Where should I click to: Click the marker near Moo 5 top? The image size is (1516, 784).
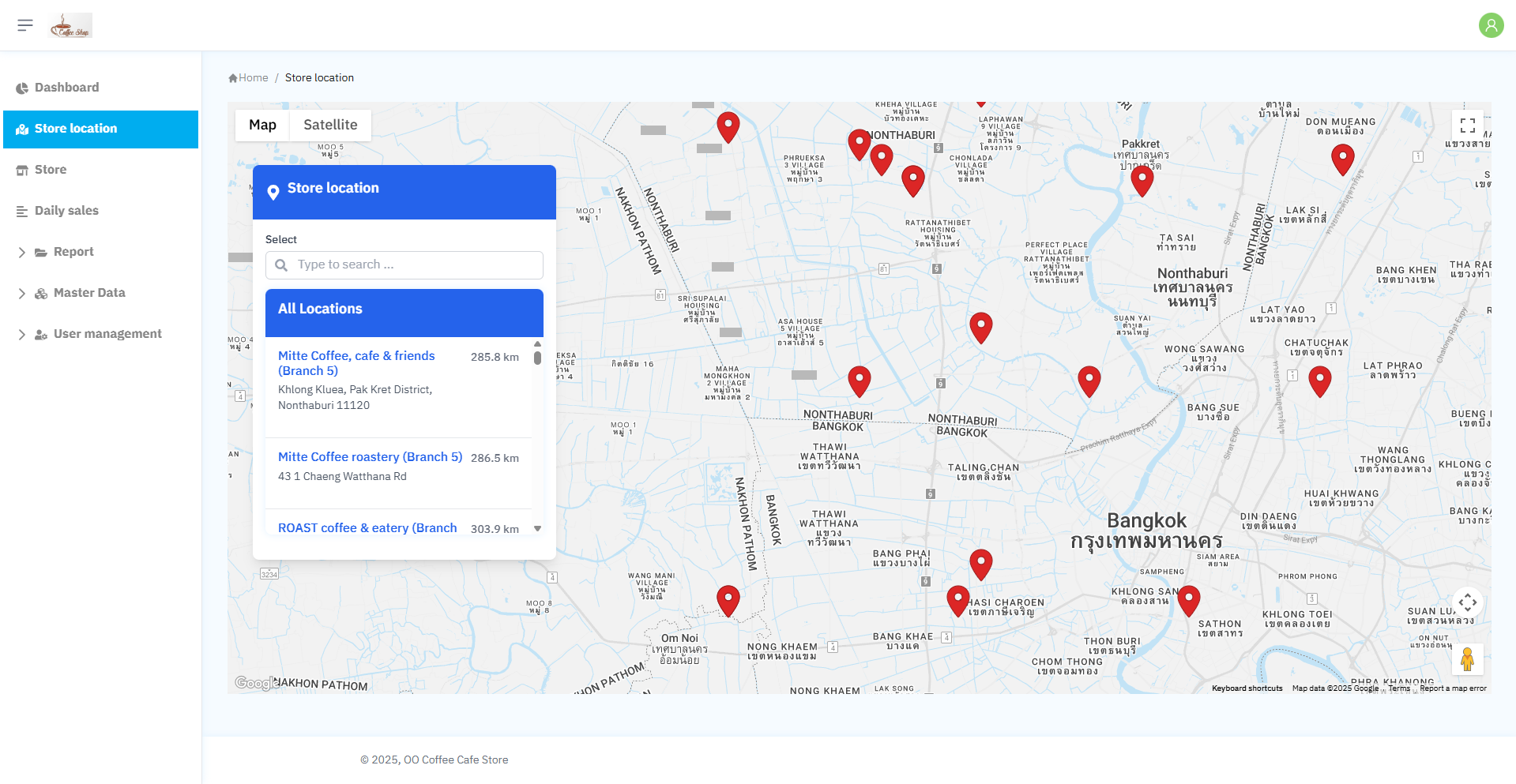(728, 126)
